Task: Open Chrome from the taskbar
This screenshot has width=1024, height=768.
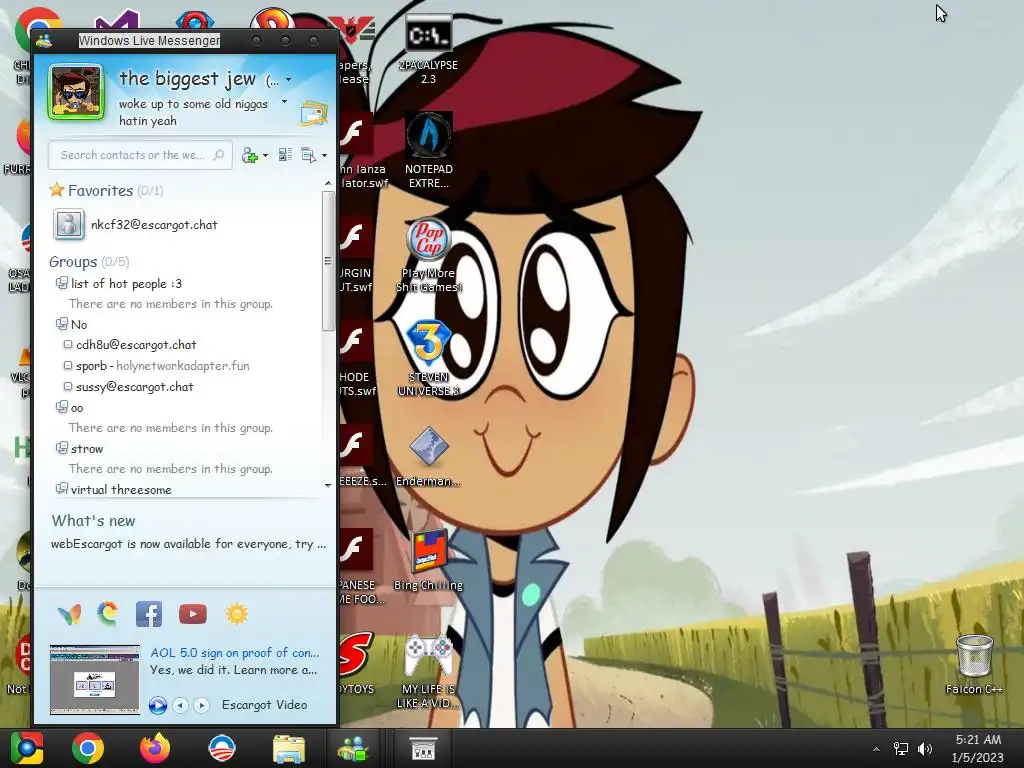Action: [88, 748]
